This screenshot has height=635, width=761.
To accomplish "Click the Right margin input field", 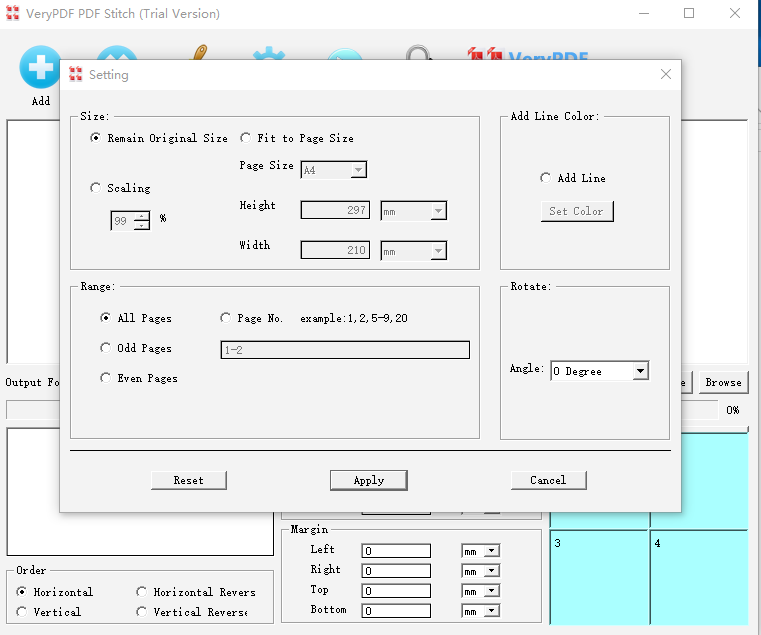I will click(x=396, y=570).
